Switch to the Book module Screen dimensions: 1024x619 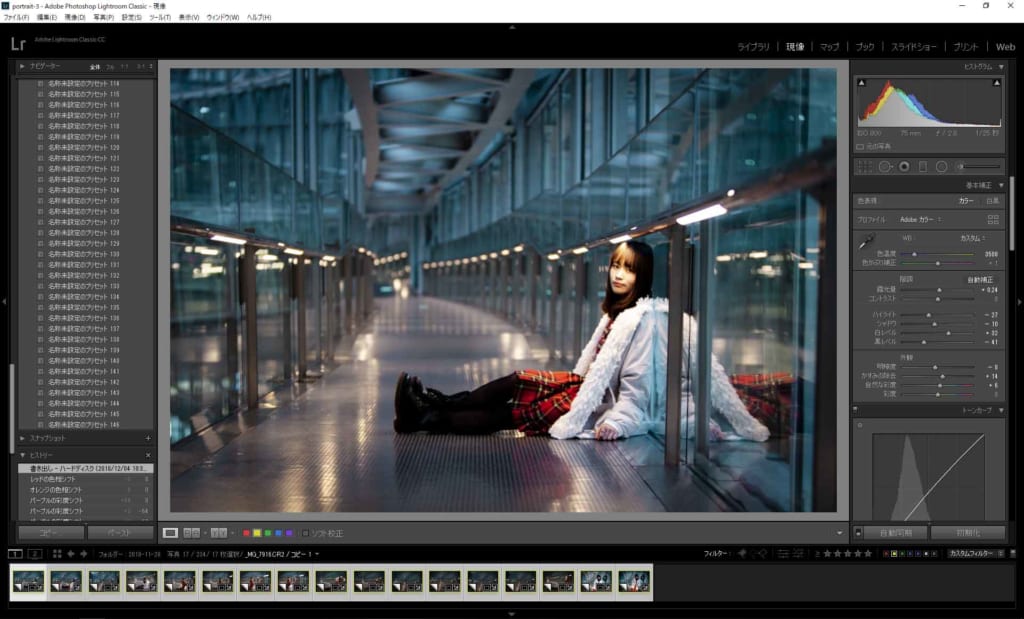click(865, 46)
